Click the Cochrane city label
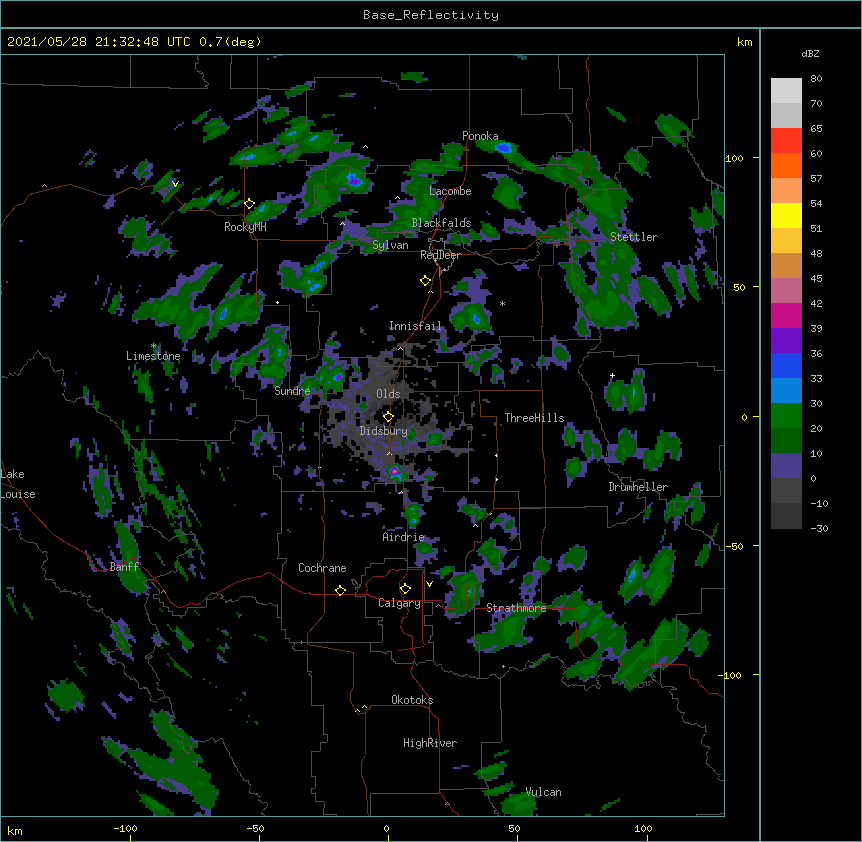The height and width of the screenshot is (842, 862). tap(322, 568)
